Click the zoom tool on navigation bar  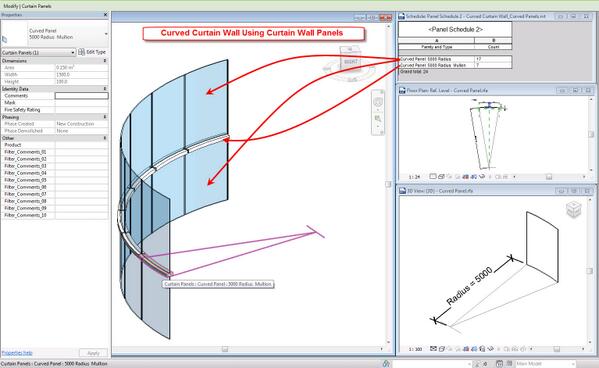point(378,119)
